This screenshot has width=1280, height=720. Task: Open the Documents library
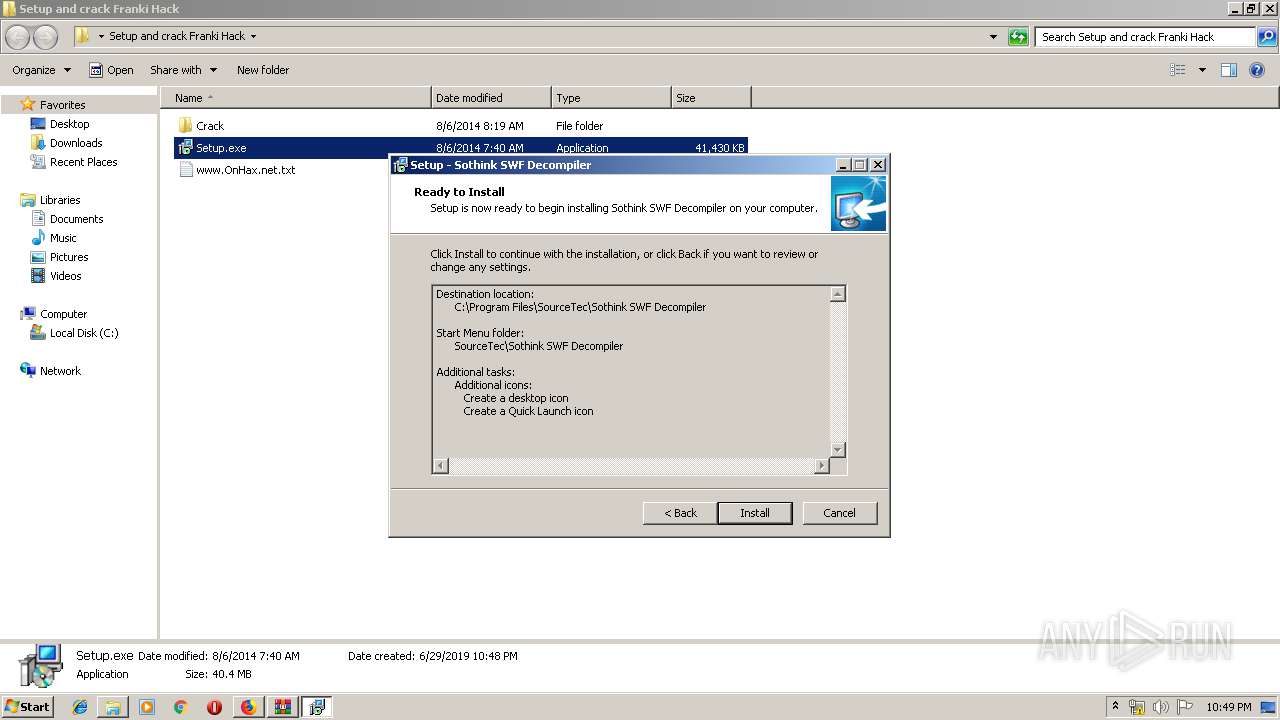click(77, 219)
